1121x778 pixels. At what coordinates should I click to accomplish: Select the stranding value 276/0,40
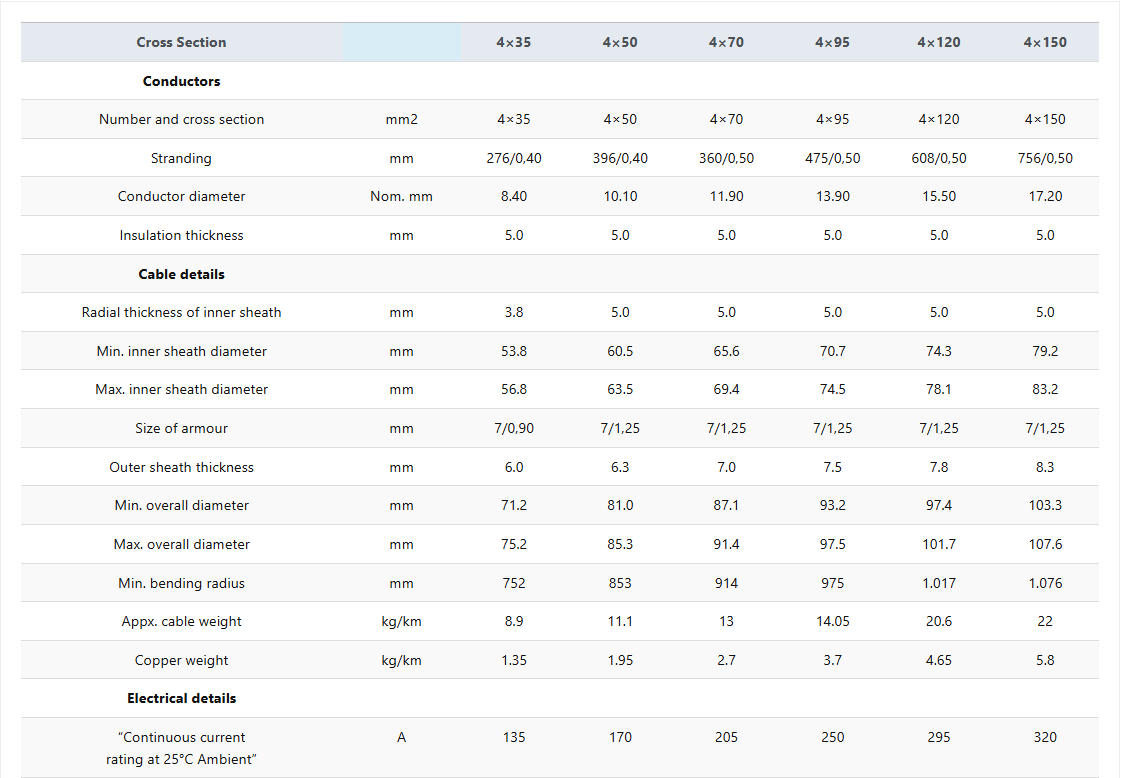point(514,158)
